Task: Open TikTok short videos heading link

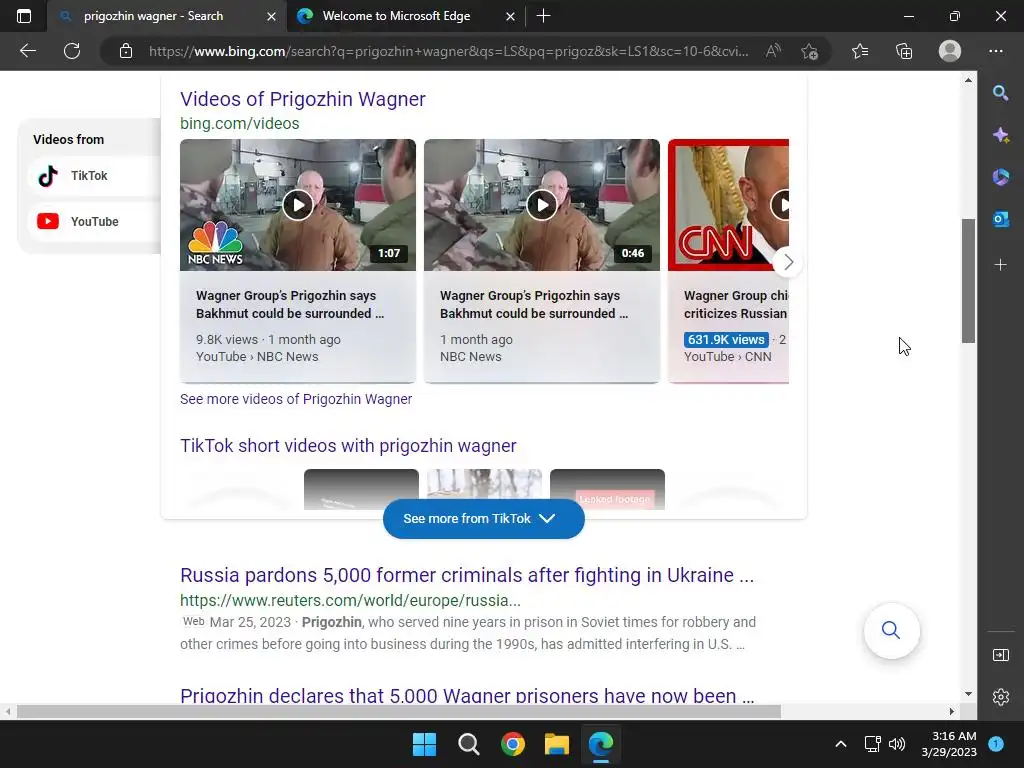Action: (x=348, y=446)
